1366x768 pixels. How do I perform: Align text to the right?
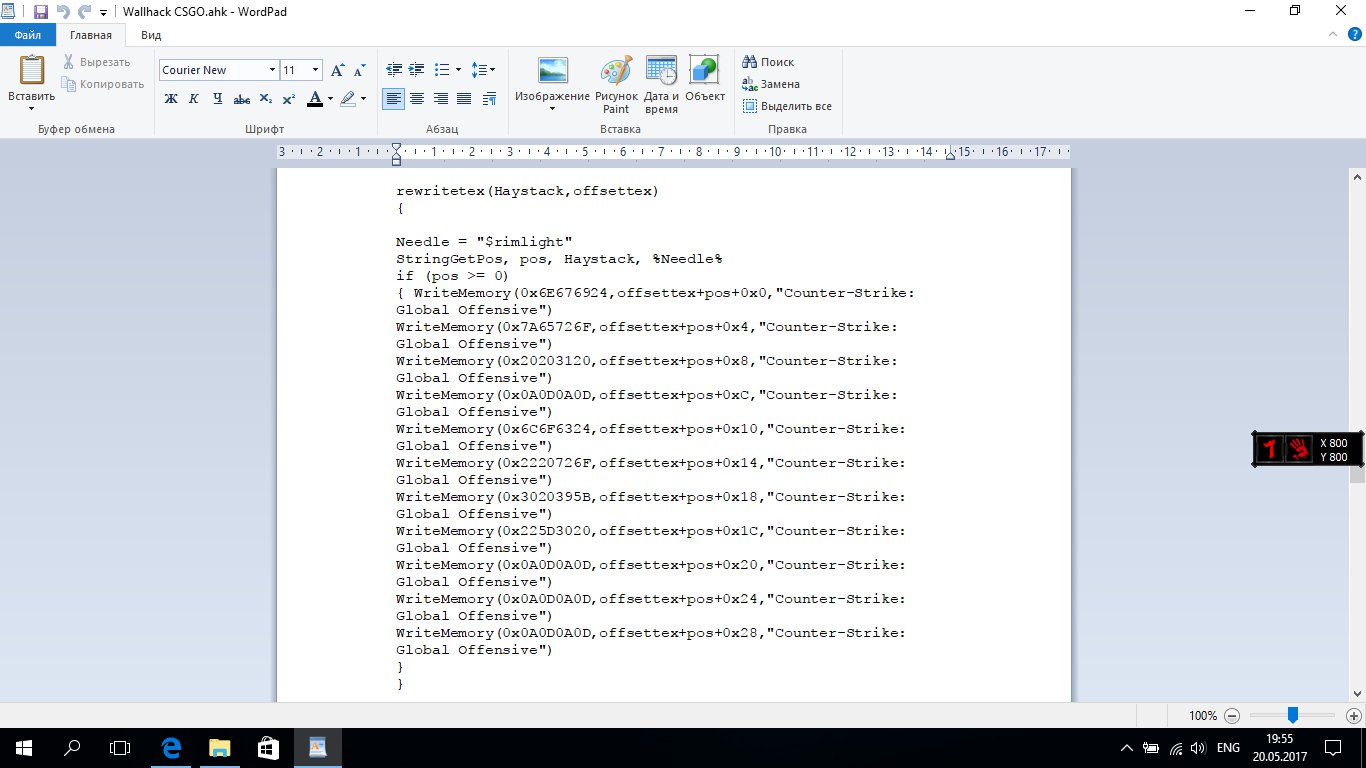[440, 99]
